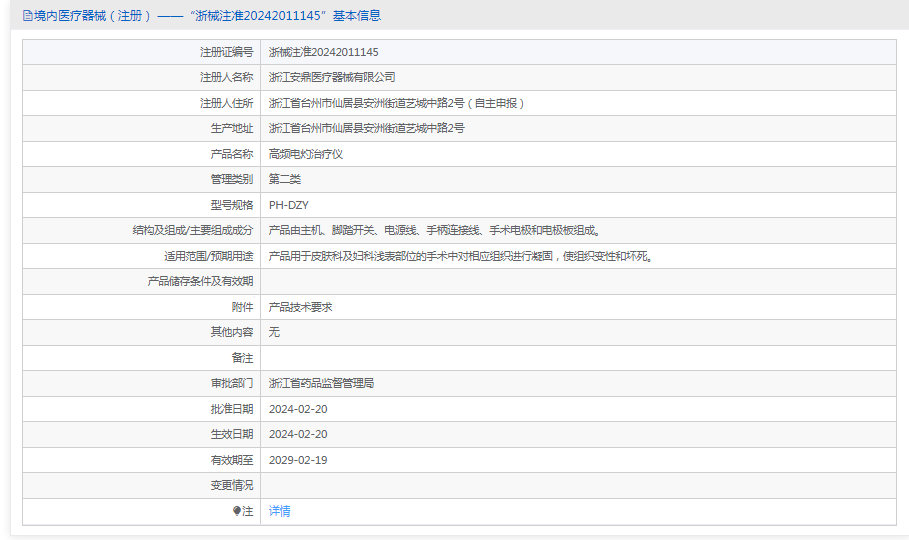Select the value 浙江省药品监督管理局
This screenshot has width=909, height=540.
tap(322, 383)
